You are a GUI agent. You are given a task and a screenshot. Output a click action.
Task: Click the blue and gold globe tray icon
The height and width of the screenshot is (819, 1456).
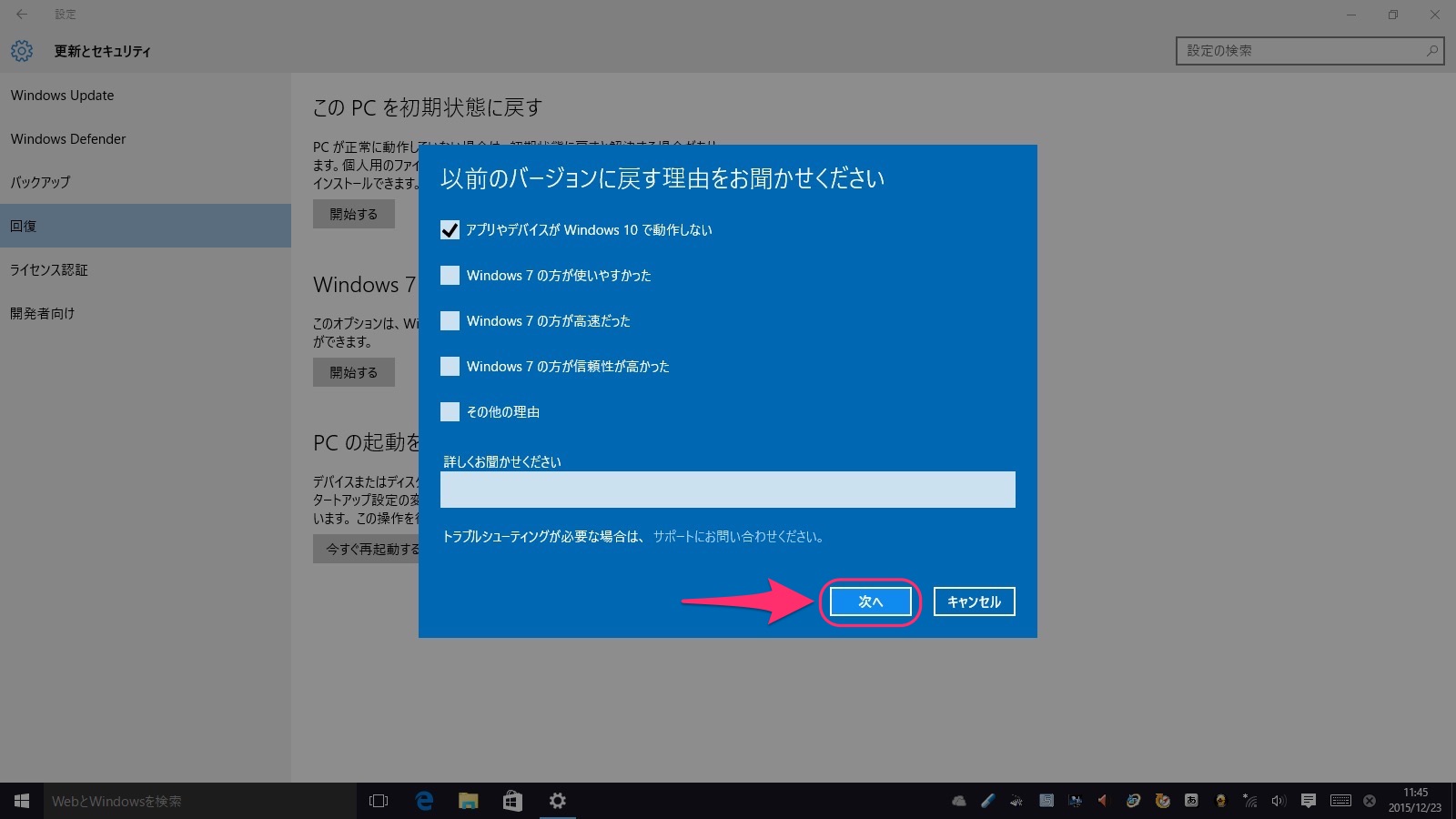[x=1133, y=801]
